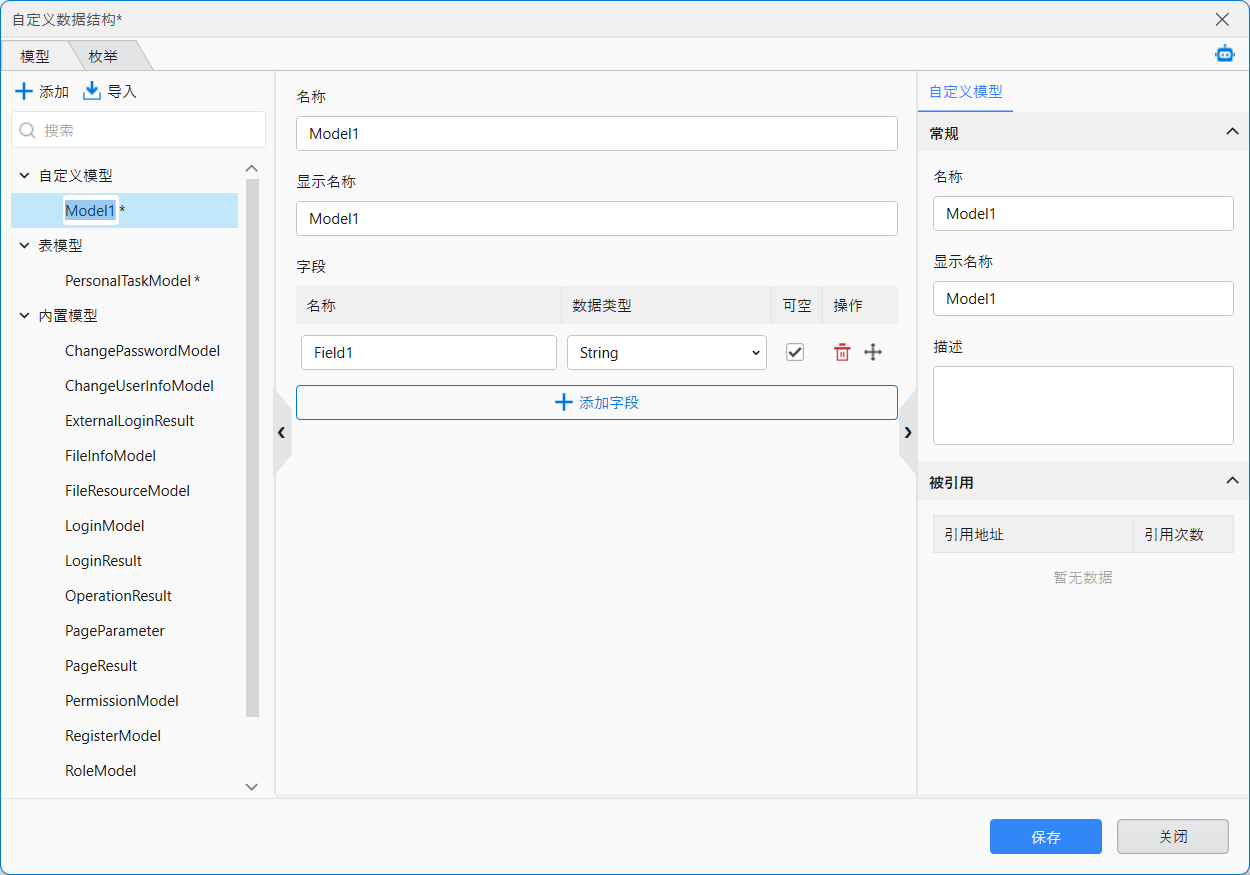Toggle the nullable checkbox for Field1
Screen dimensions: 1250x875
pyautogui.click(x=795, y=352)
